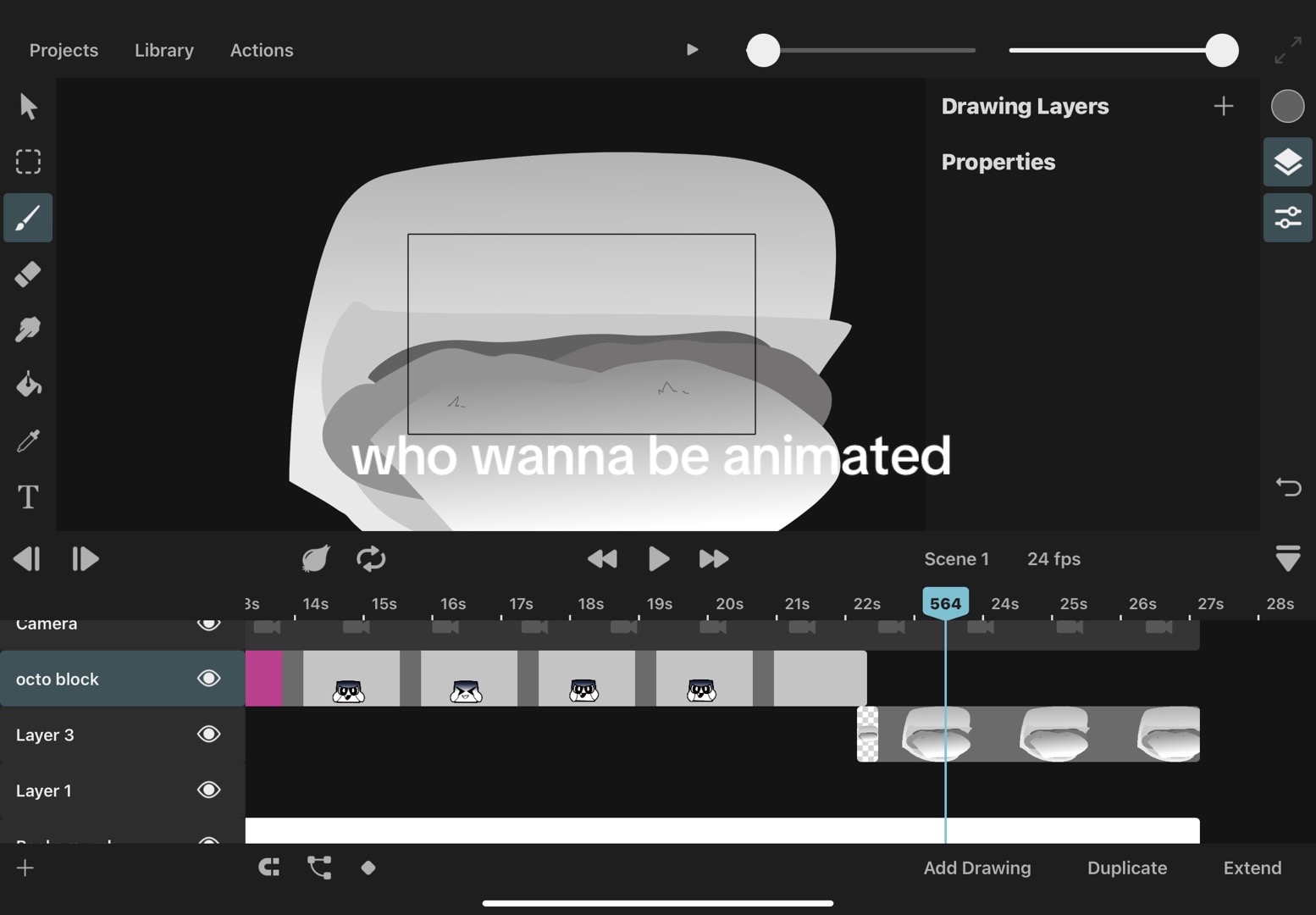Pick the smudge tool

(28, 330)
